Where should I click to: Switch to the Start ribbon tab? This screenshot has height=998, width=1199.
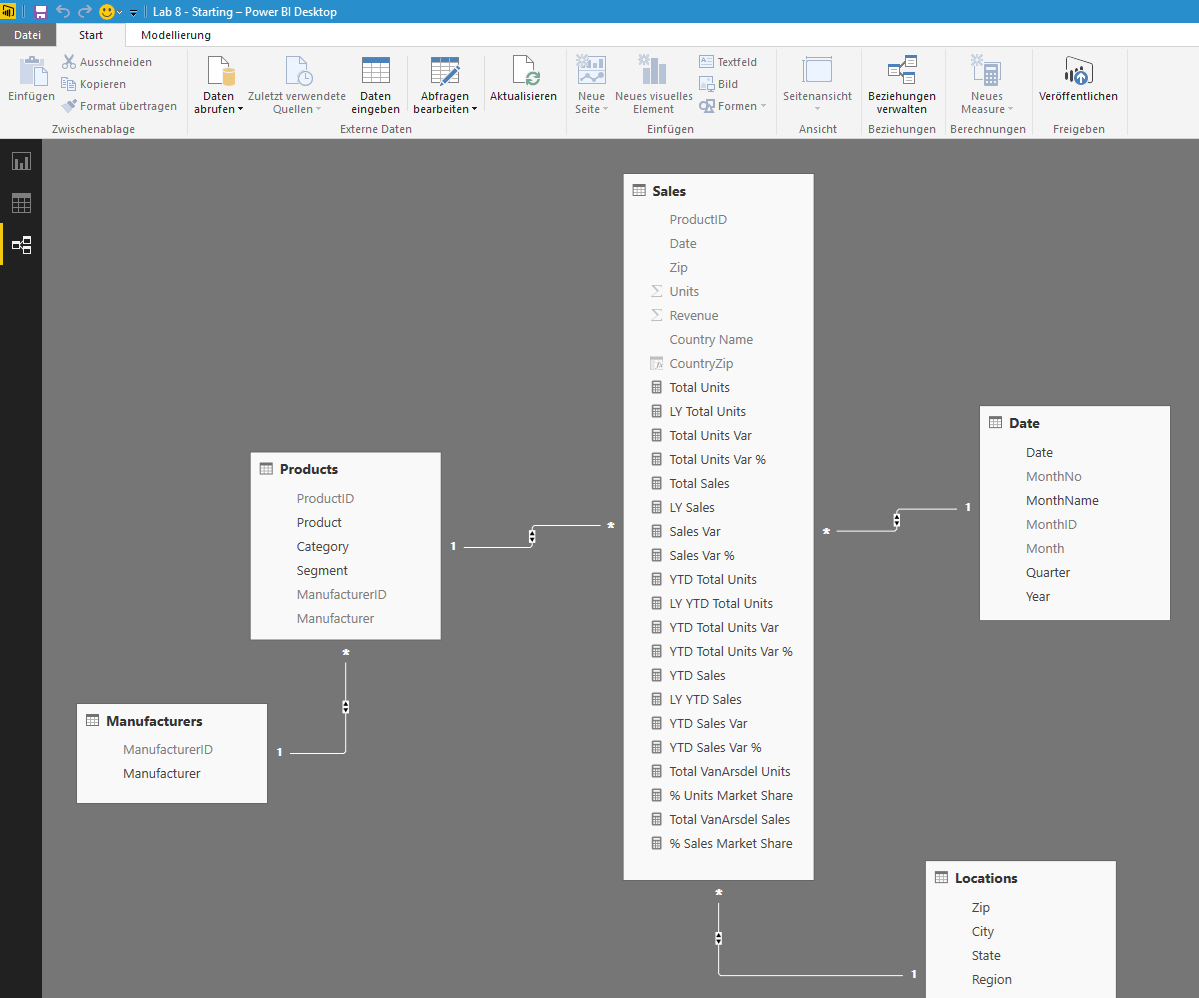90,34
